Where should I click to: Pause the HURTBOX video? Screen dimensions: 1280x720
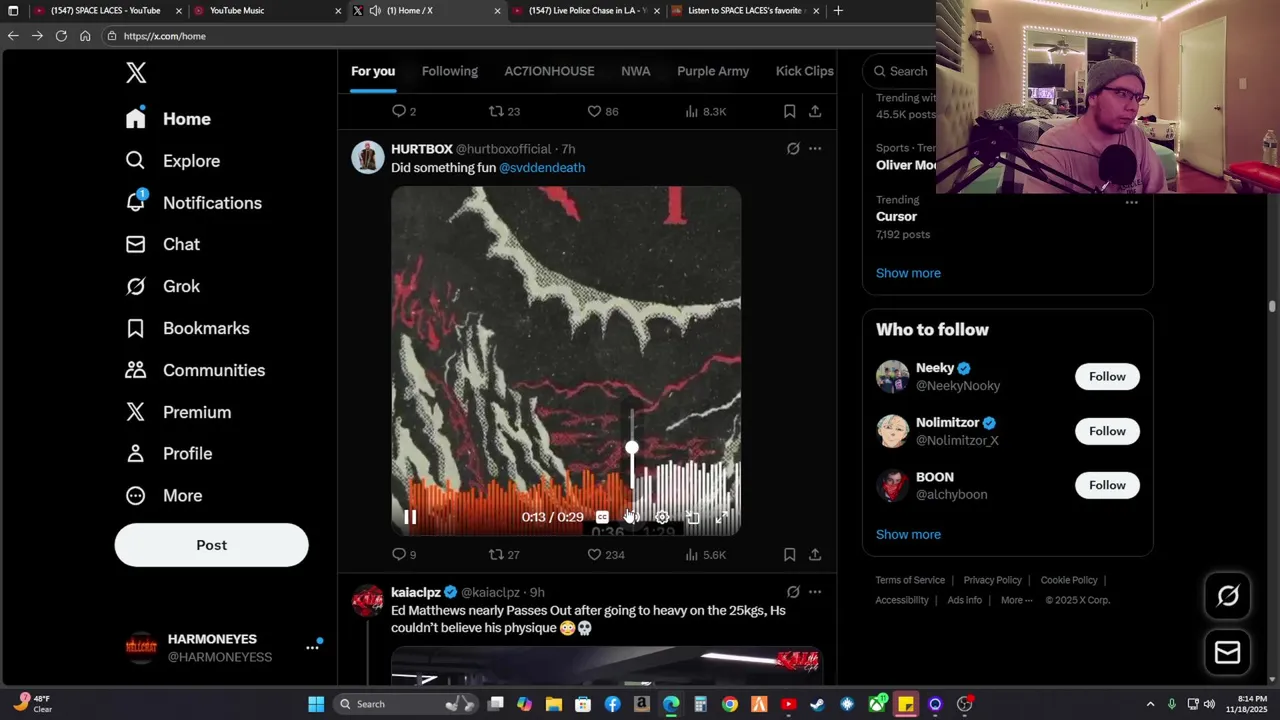410,517
